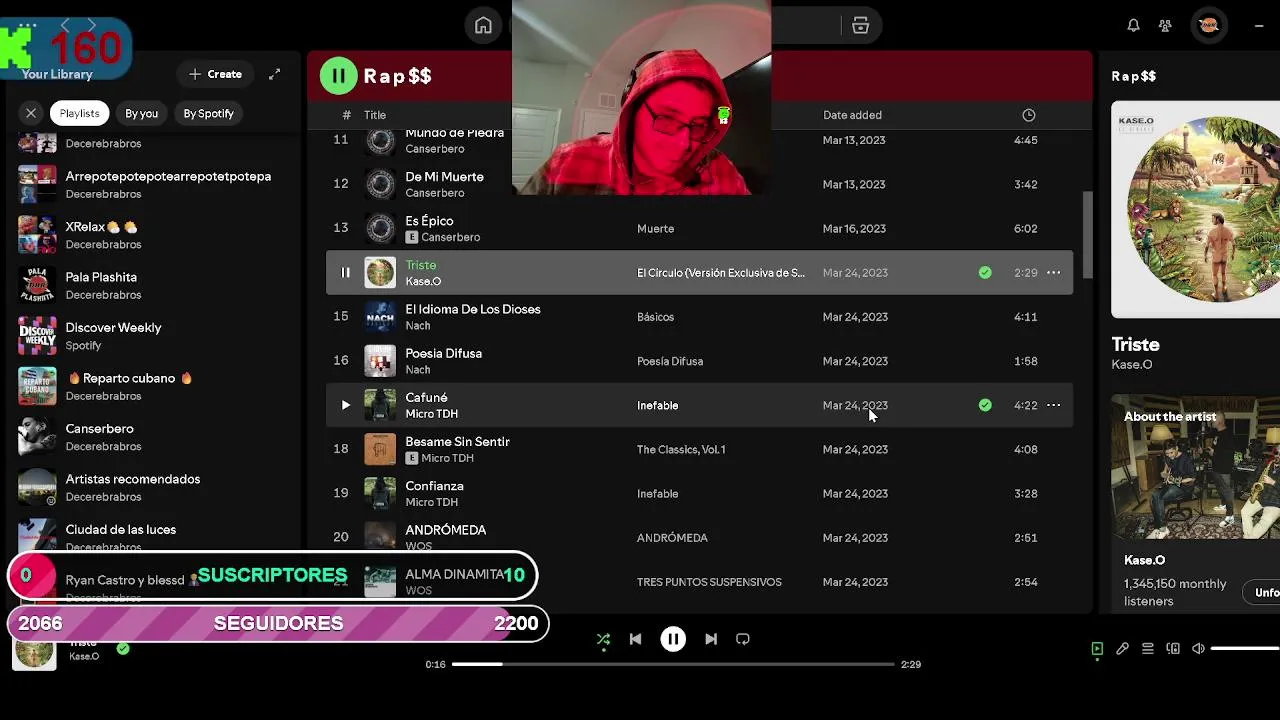Open Pala Plashita playlist

click(x=152, y=285)
